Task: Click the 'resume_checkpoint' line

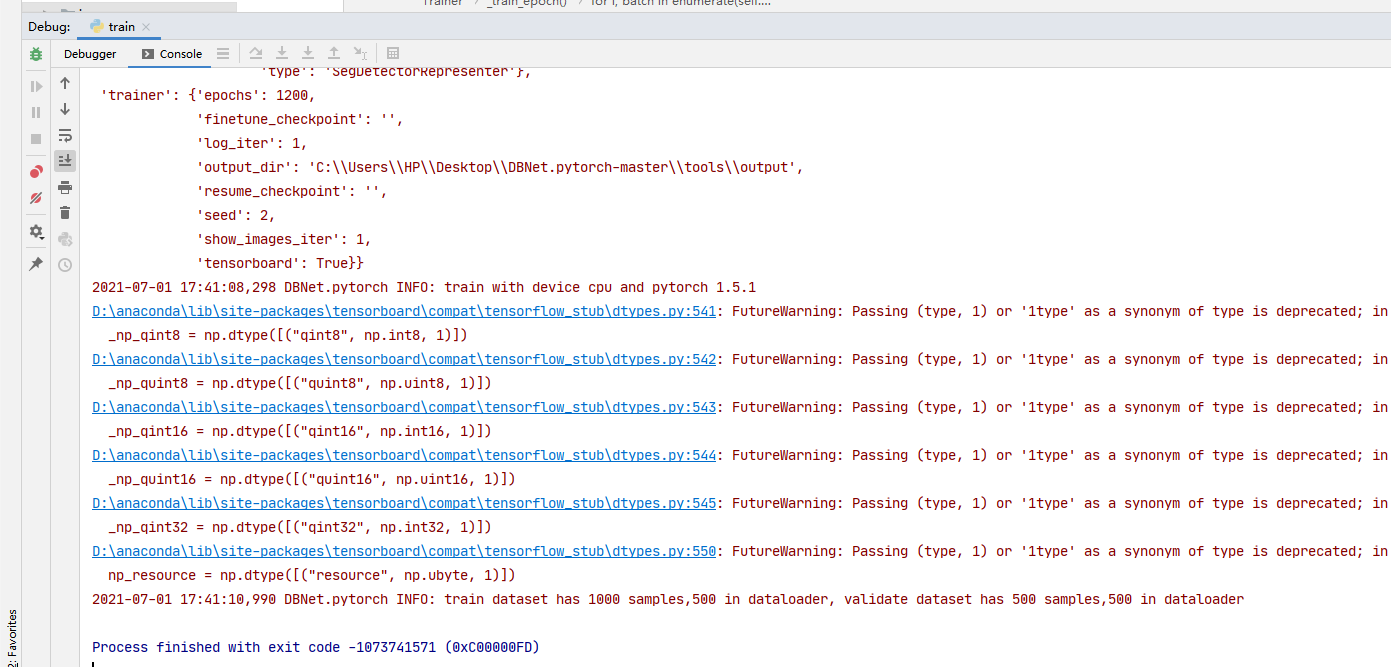Action: click(x=292, y=191)
